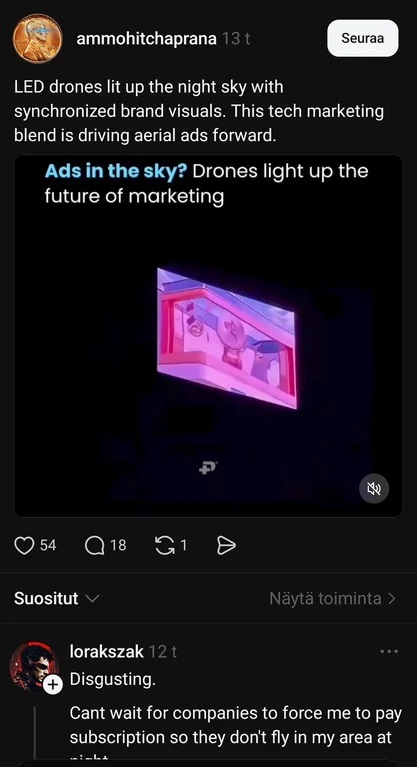Open the post caption about LED drones

coord(199,111)
